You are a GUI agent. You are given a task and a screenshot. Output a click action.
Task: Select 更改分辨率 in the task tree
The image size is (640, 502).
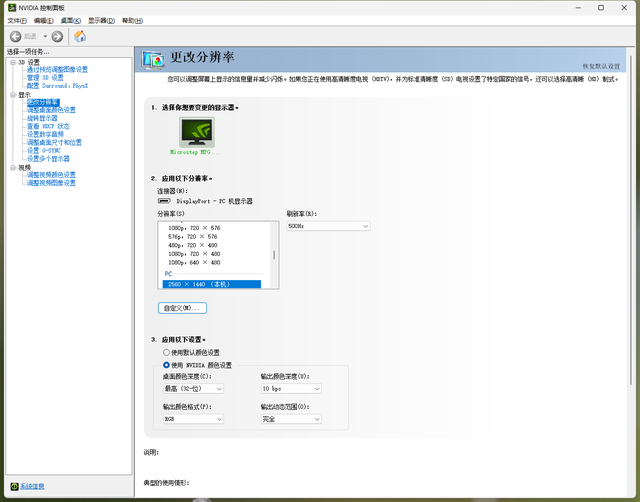click(x=43, y=102)
